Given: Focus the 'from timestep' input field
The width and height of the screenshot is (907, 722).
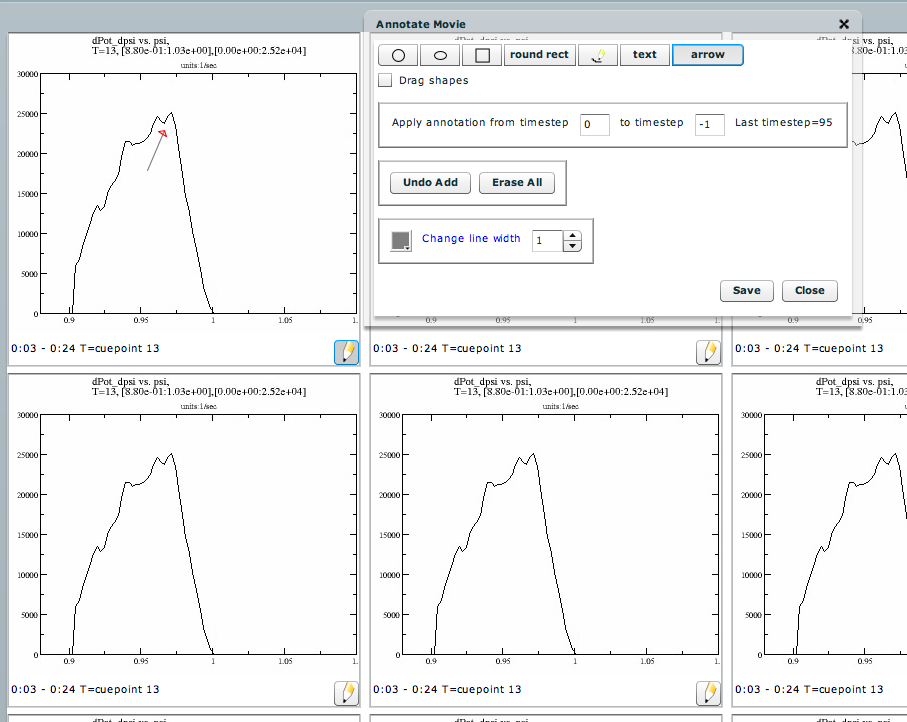Looking at the screenshot, I should pos(595,124).
